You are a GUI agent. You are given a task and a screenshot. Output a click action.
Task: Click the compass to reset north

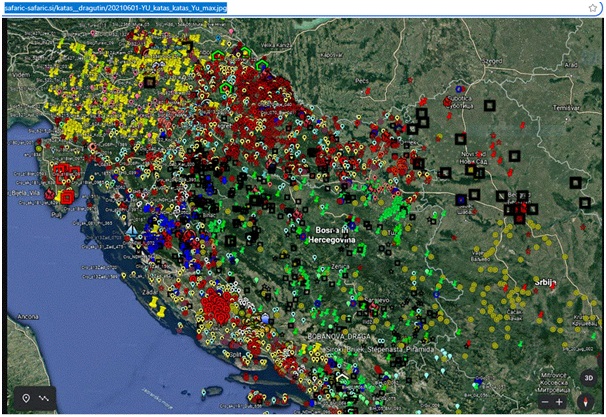(589, 401)
